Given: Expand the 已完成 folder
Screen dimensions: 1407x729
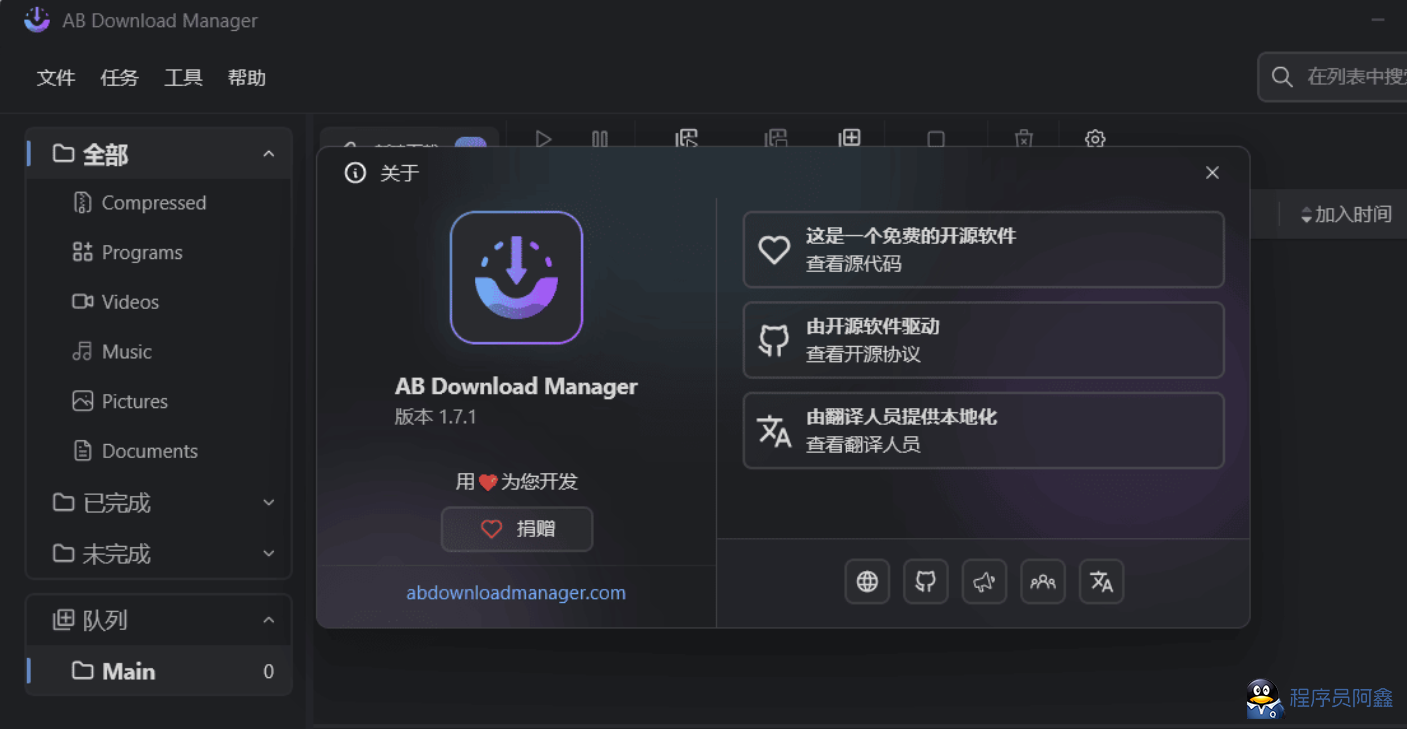Looking at the screenshot, I should (268, 503).
